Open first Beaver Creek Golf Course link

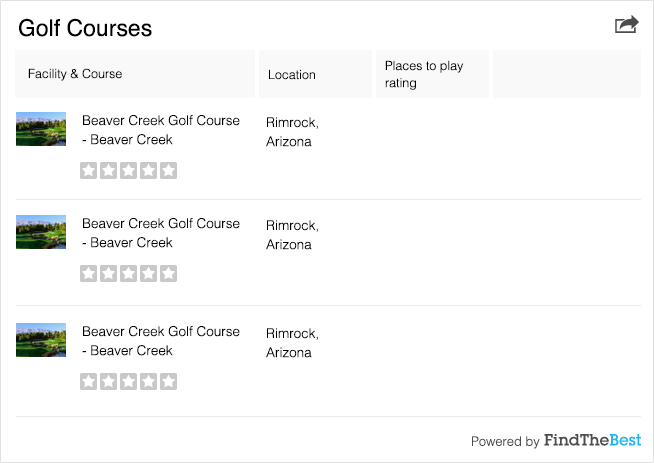161,129
